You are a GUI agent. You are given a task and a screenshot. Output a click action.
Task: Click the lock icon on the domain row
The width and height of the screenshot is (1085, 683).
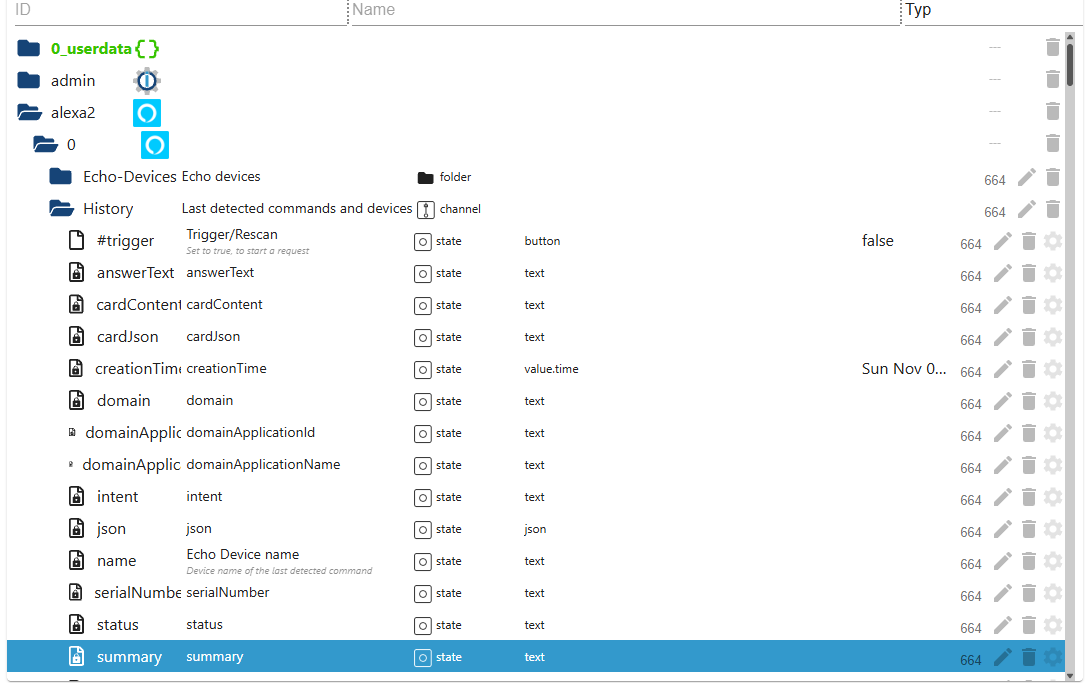click(77, 400)
